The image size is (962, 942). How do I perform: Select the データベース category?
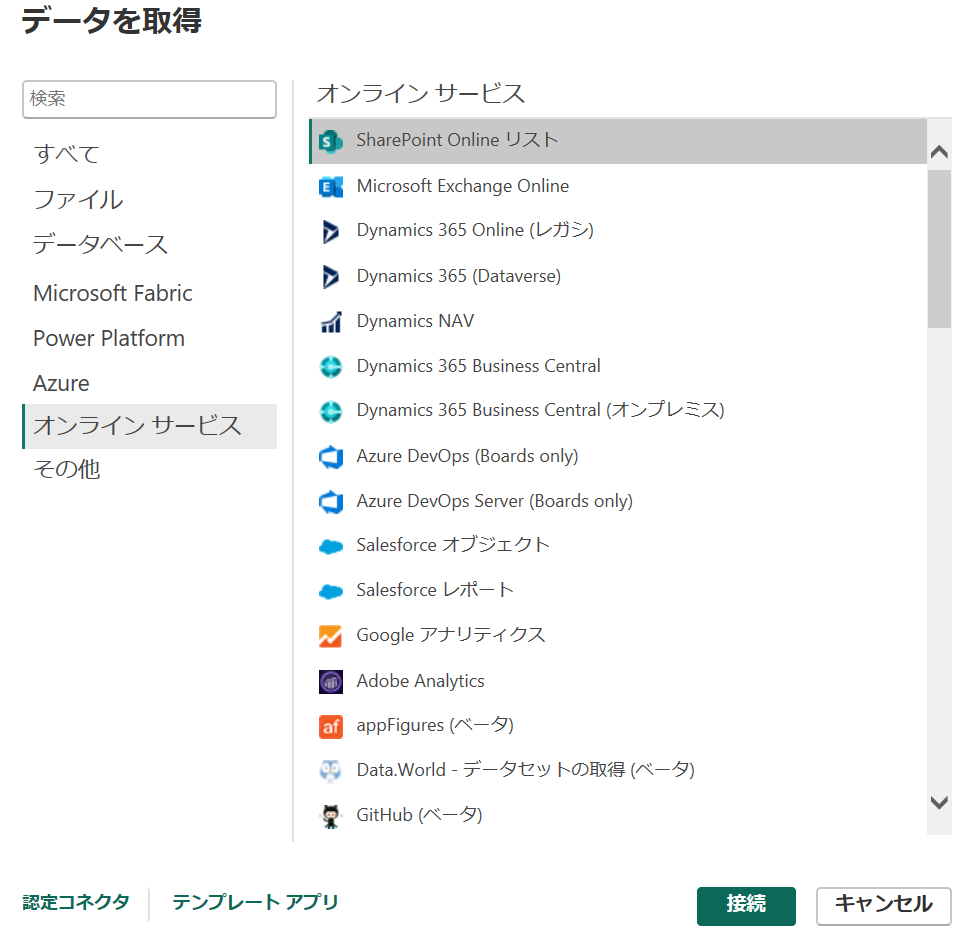tap(100, 244)
